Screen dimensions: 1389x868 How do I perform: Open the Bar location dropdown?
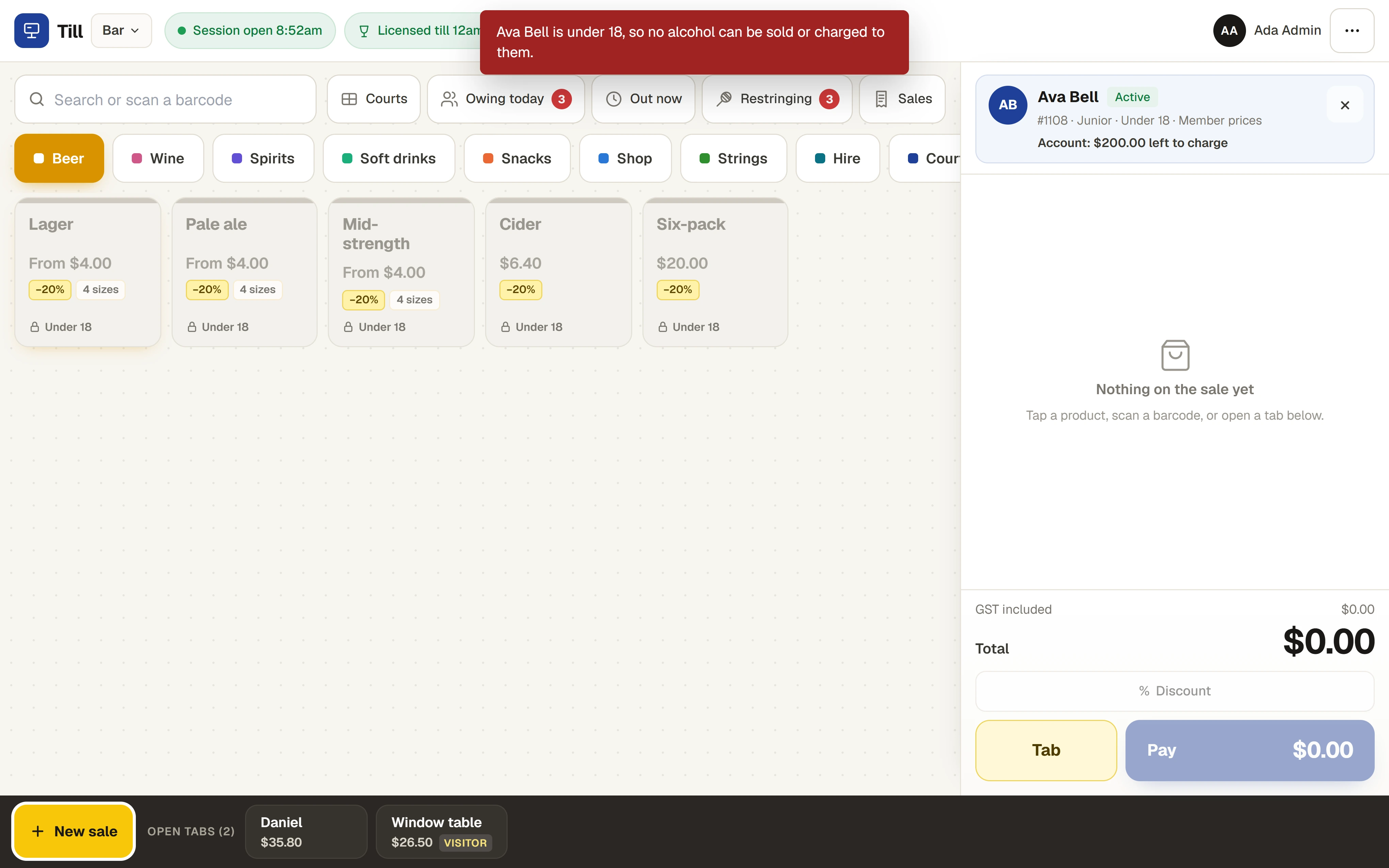121,30
